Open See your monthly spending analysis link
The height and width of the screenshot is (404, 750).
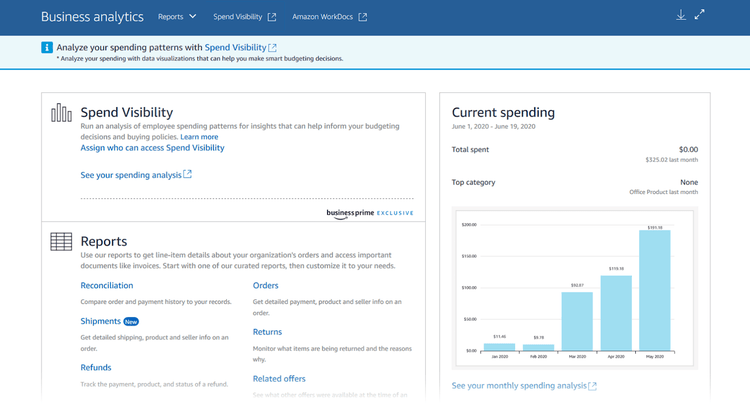click(x=519, y=386)
